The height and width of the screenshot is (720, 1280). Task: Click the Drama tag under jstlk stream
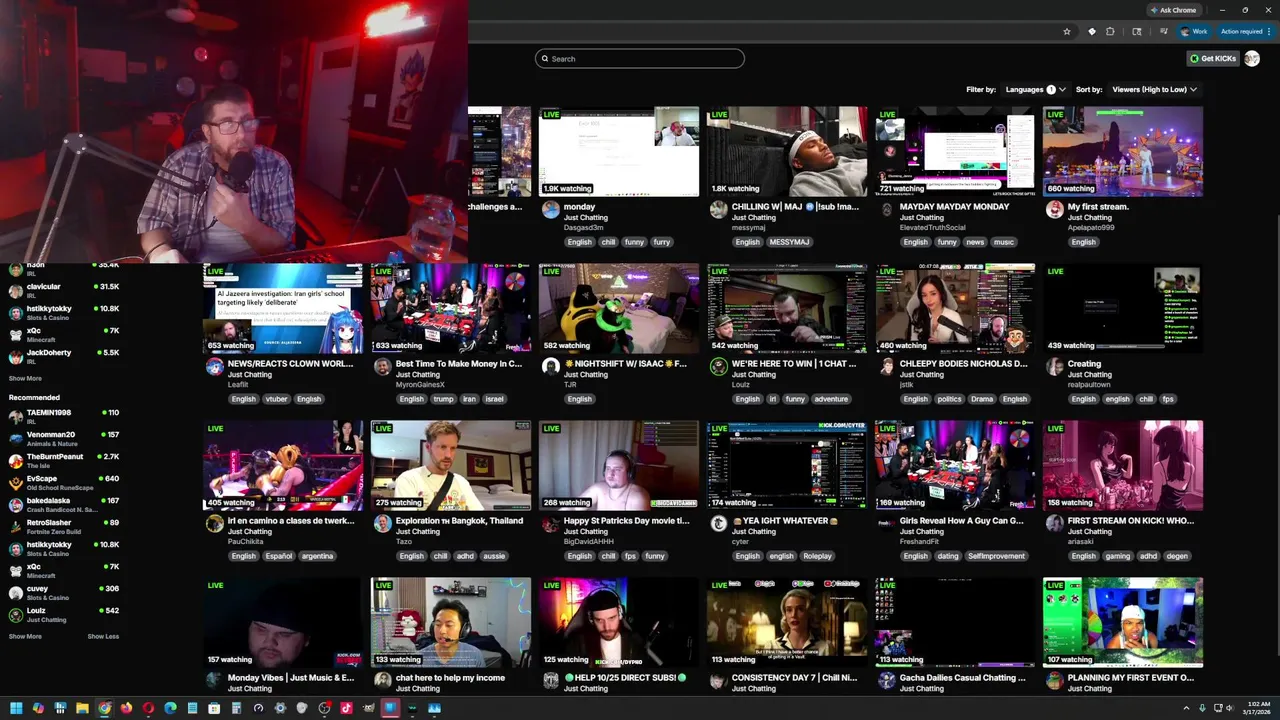982,399
